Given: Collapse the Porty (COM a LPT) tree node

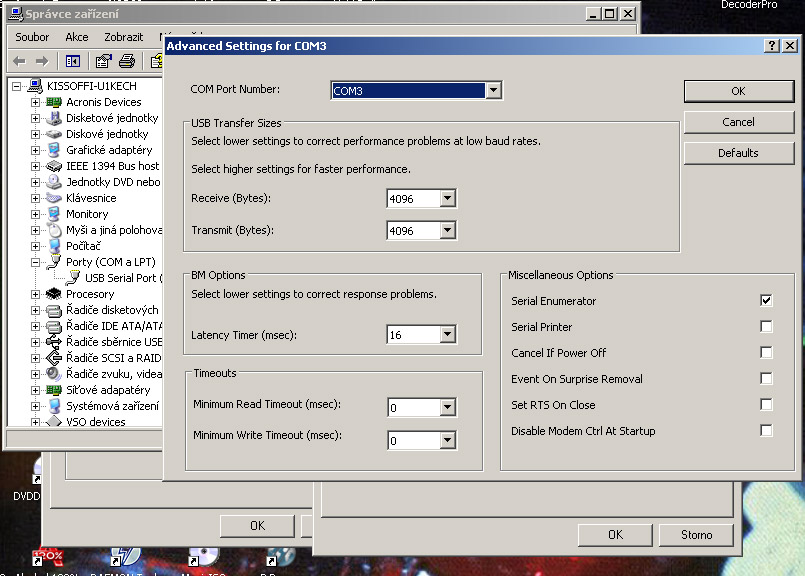Looking at the screenshot, I should [x=36, y=262].
